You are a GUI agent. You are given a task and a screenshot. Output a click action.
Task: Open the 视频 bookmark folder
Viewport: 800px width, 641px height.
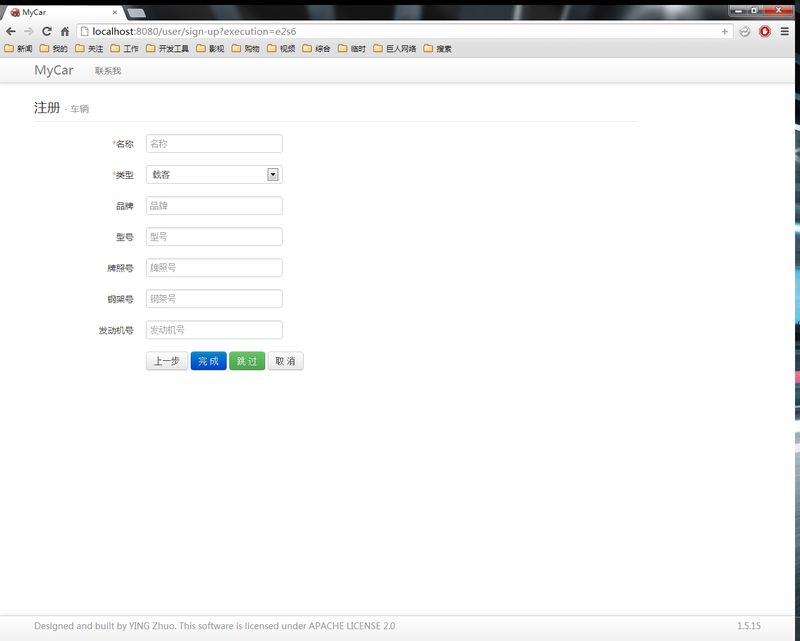281,48
